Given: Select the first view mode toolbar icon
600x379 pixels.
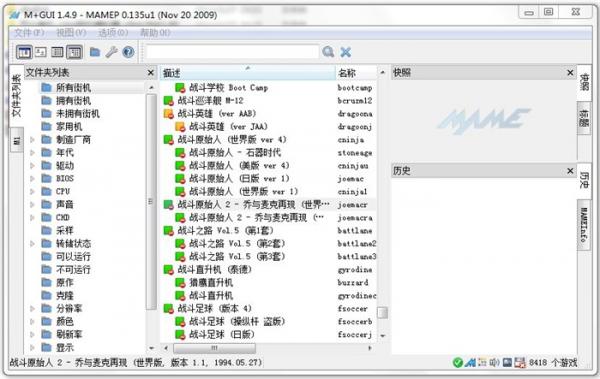Looking at the screenshot, I should (24, 52).
